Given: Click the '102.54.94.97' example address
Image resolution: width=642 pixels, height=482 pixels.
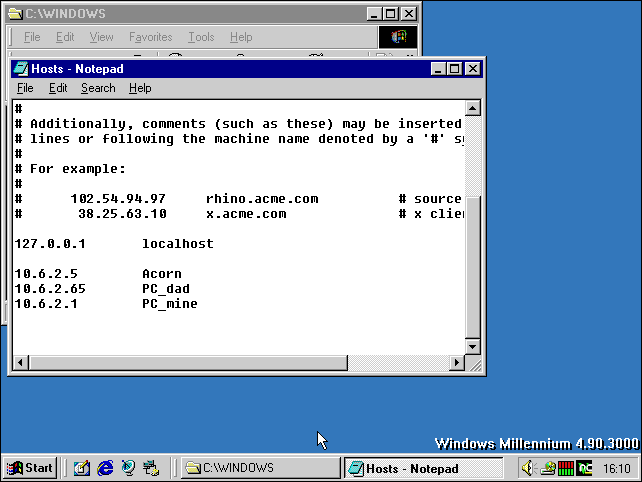Looking at the screenshot, I should pyautogui.click(x=118, y=199).
